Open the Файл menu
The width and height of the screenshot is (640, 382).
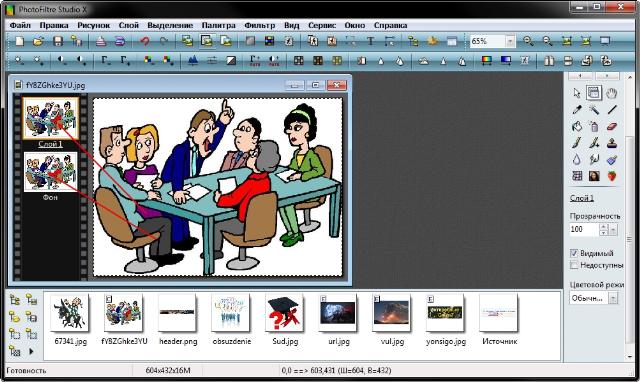pos(20,25)
